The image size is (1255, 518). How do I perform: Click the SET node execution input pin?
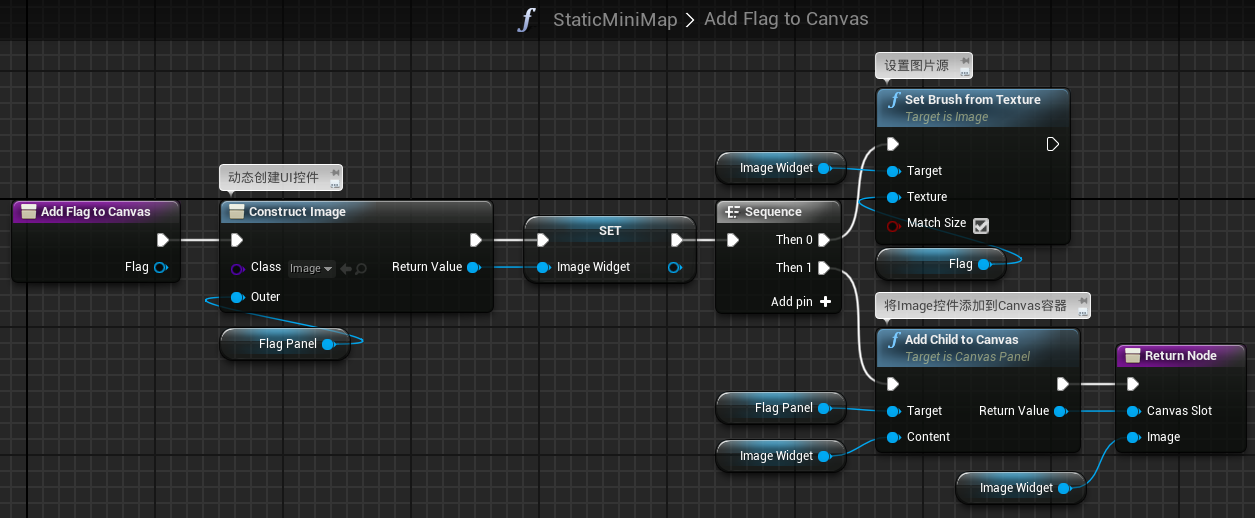click(x=542, y=240)
